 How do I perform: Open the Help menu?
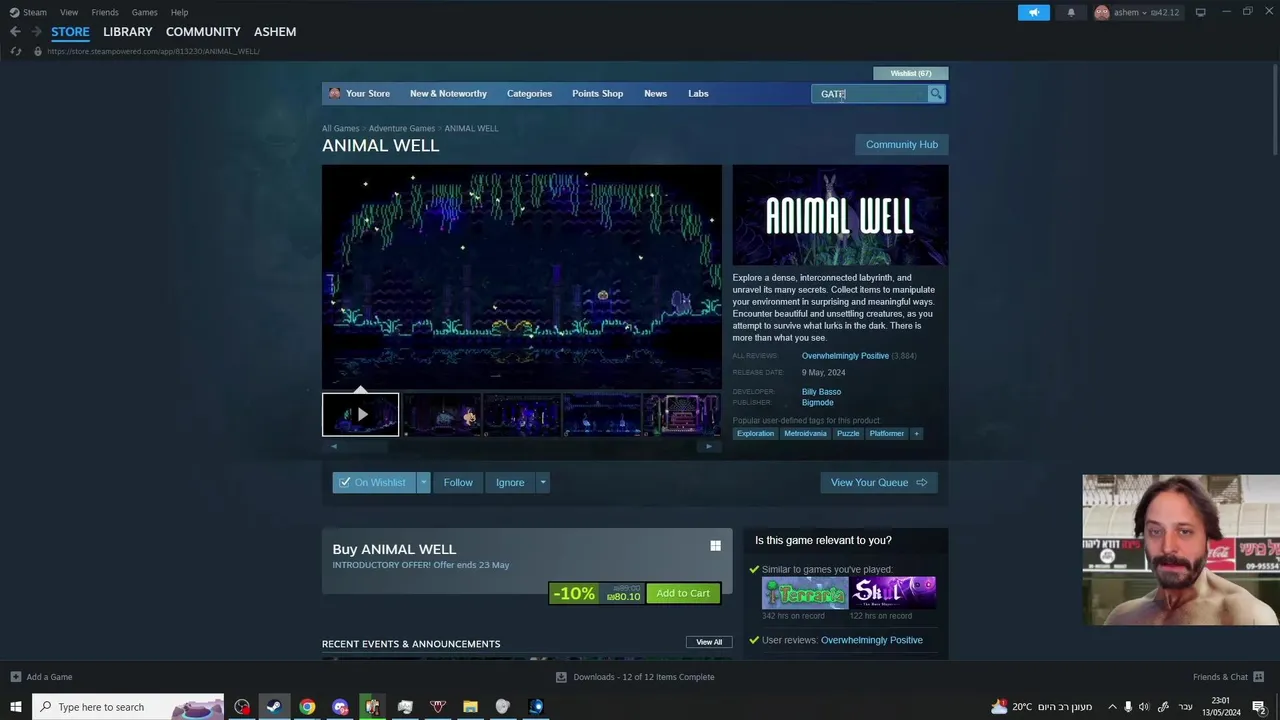pos(179,12)
